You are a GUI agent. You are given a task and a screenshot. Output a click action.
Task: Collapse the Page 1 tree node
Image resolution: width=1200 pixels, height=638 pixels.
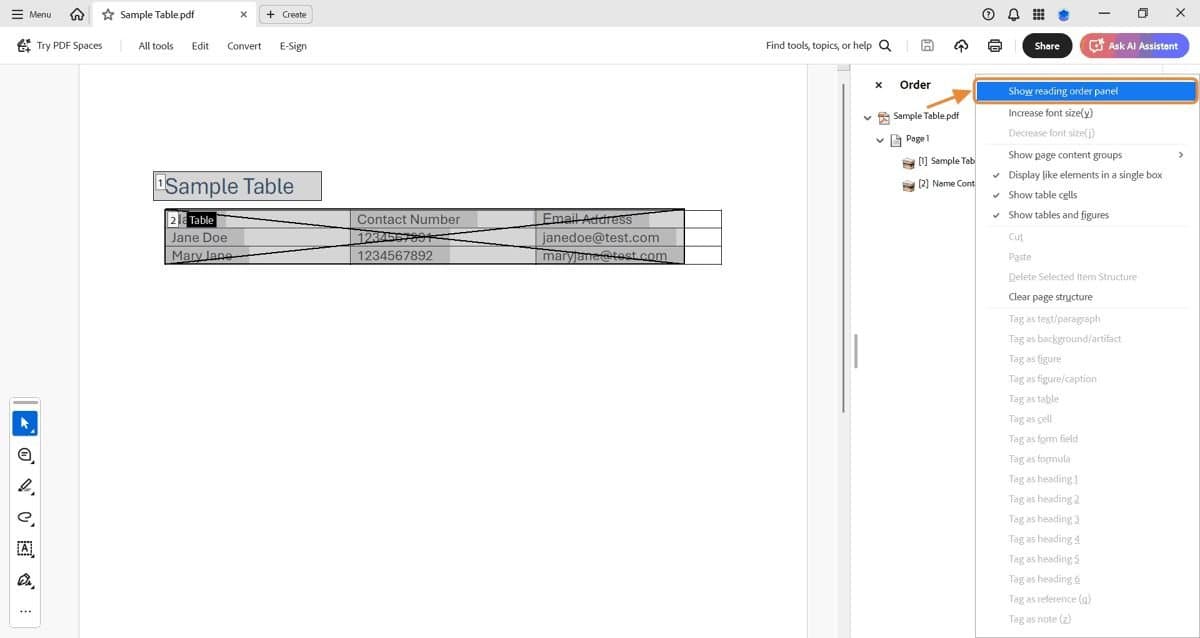(881, 139)
